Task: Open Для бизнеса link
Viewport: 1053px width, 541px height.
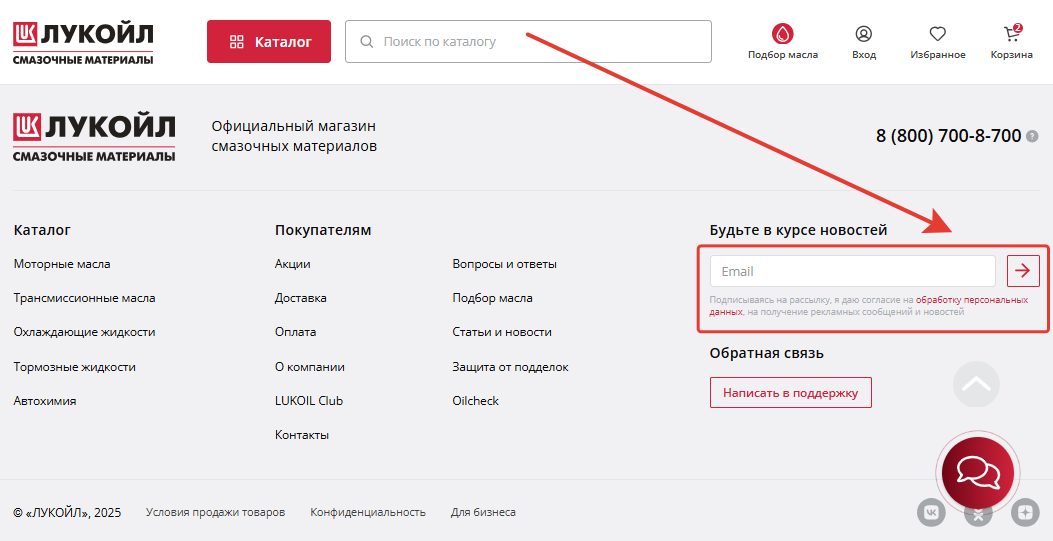Action: (x=483, y=512)
